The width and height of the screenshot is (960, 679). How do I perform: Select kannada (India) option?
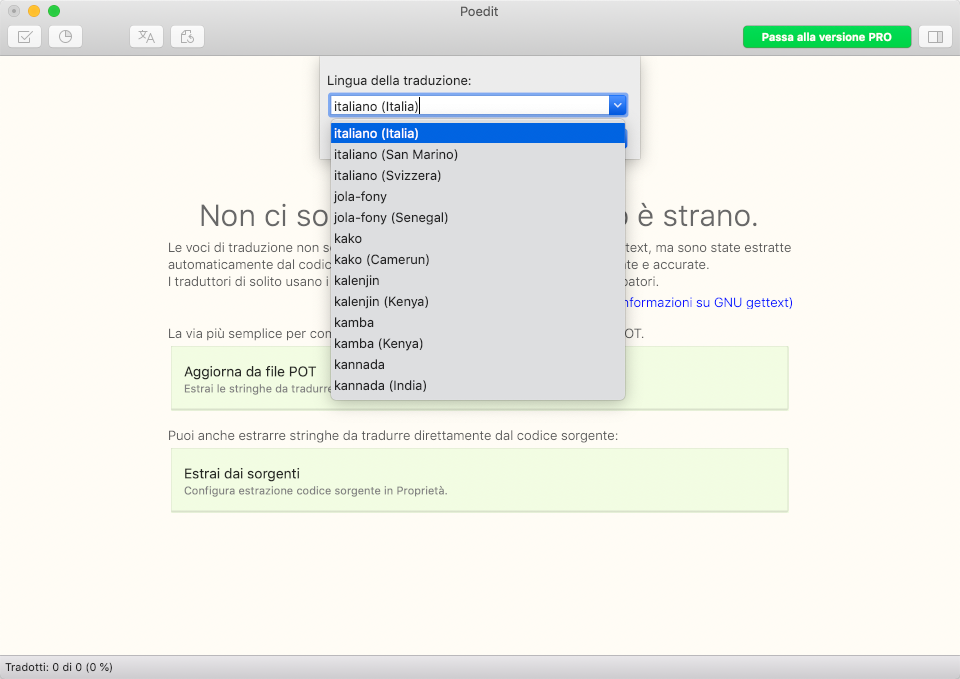coord(478,386)
